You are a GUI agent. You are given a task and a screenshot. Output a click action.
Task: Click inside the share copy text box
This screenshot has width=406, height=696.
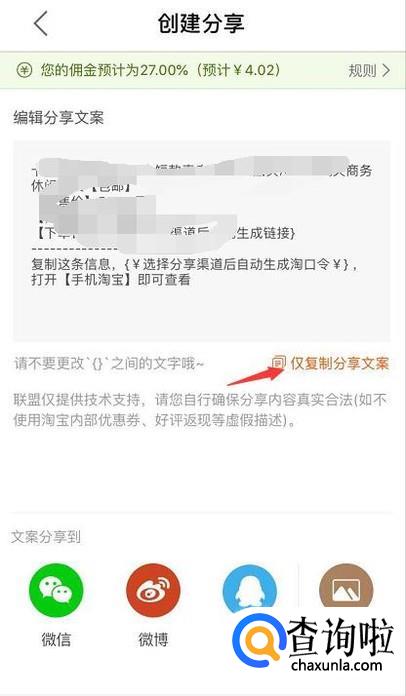point(201,241)
